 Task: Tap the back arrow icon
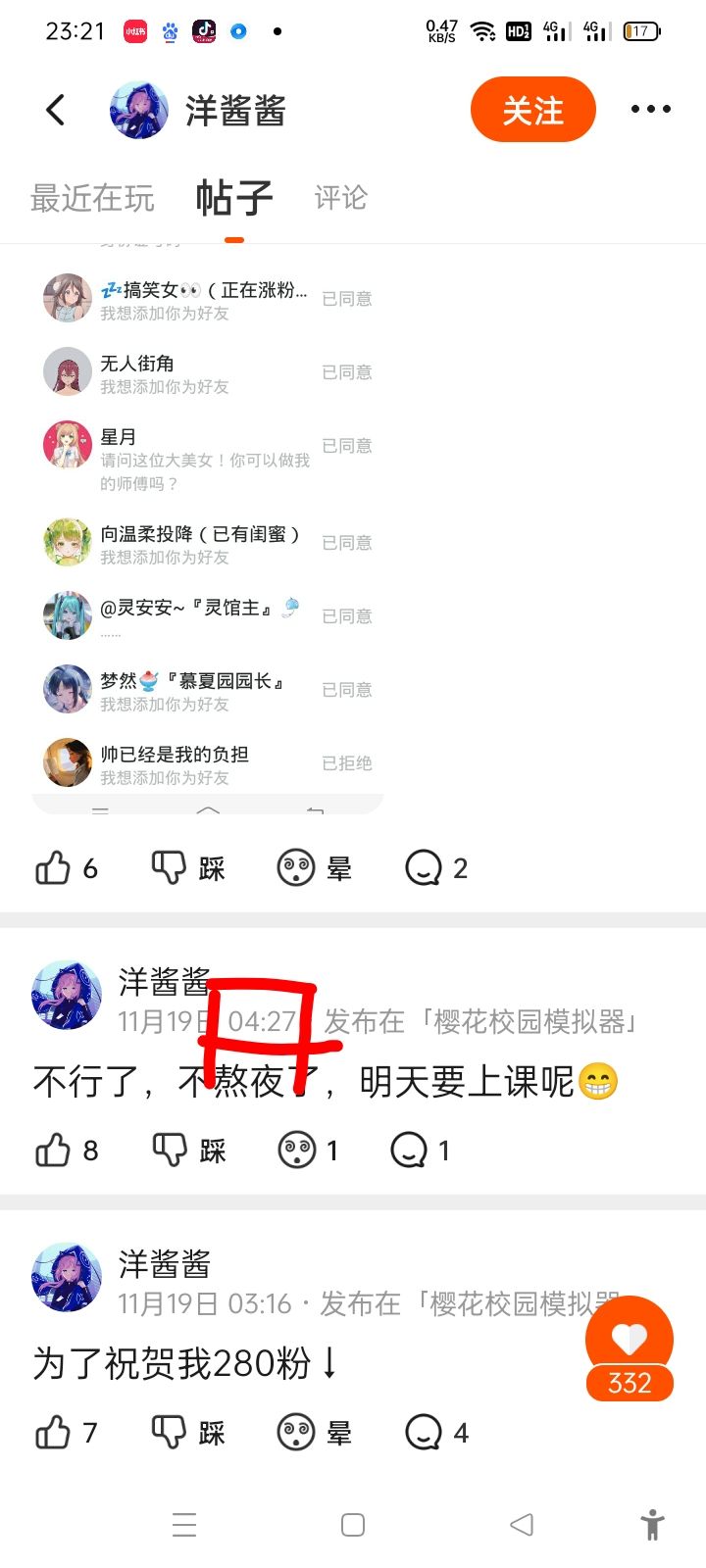pyautogui.click(x=56, y=110)
